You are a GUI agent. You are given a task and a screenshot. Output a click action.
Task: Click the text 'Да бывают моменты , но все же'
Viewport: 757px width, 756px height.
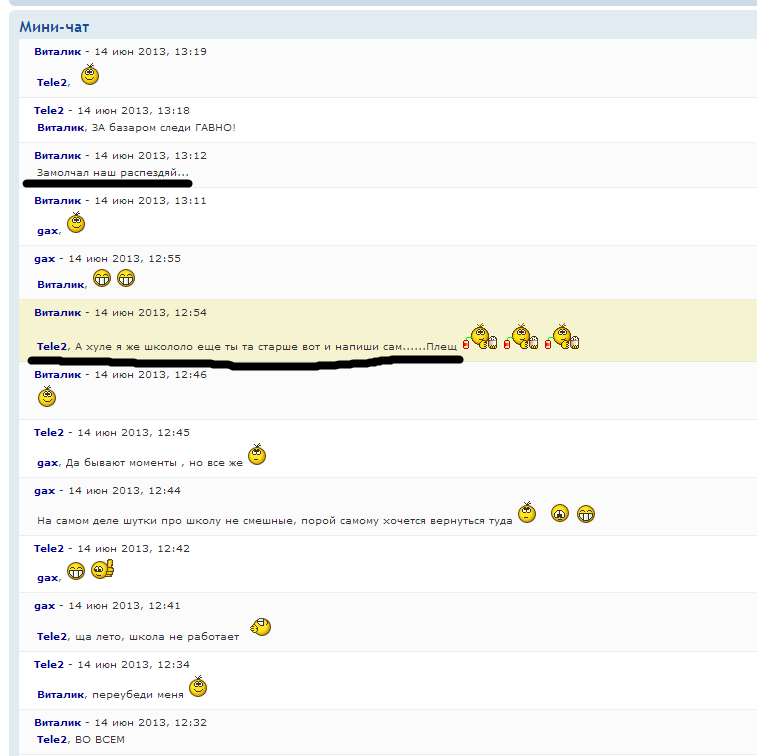pos(154,462)
